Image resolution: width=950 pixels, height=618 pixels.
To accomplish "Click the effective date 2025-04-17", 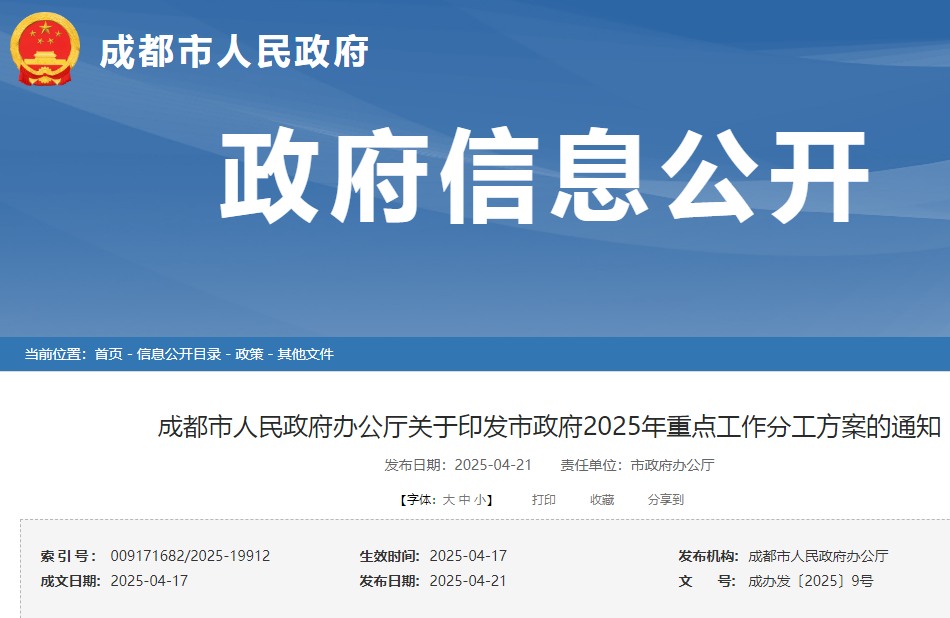I will [x=470, y=557].
